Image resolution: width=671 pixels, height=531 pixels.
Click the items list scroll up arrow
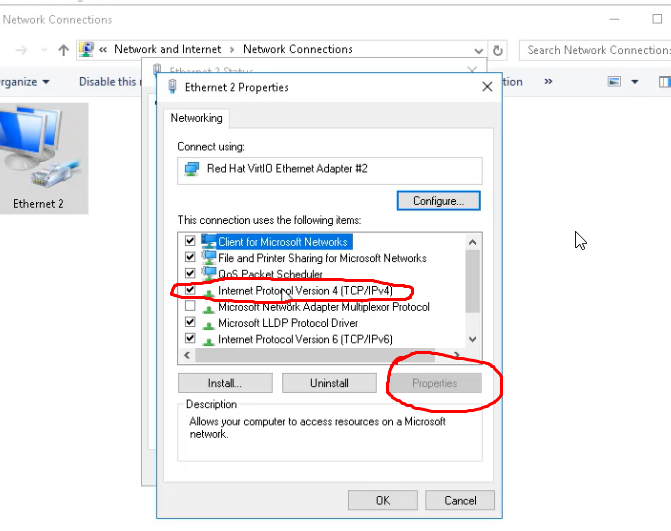pyautogui.click(x=472, y=242)
